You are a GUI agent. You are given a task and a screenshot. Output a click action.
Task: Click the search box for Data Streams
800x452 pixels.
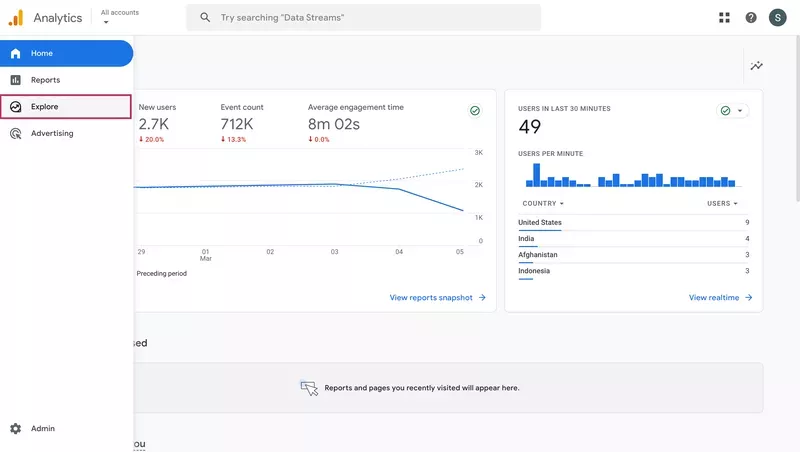click(363, 17)
